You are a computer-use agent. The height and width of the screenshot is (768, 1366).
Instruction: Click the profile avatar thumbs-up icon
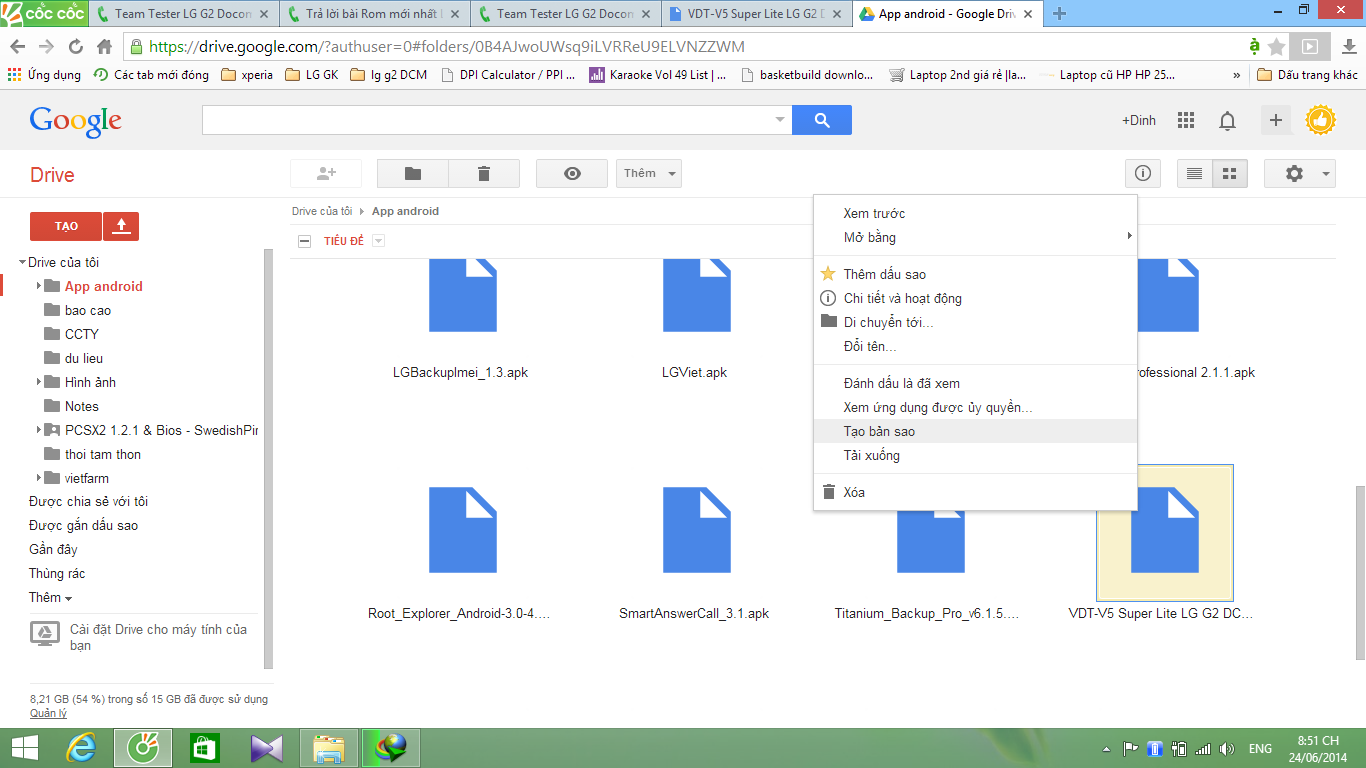1321,120
